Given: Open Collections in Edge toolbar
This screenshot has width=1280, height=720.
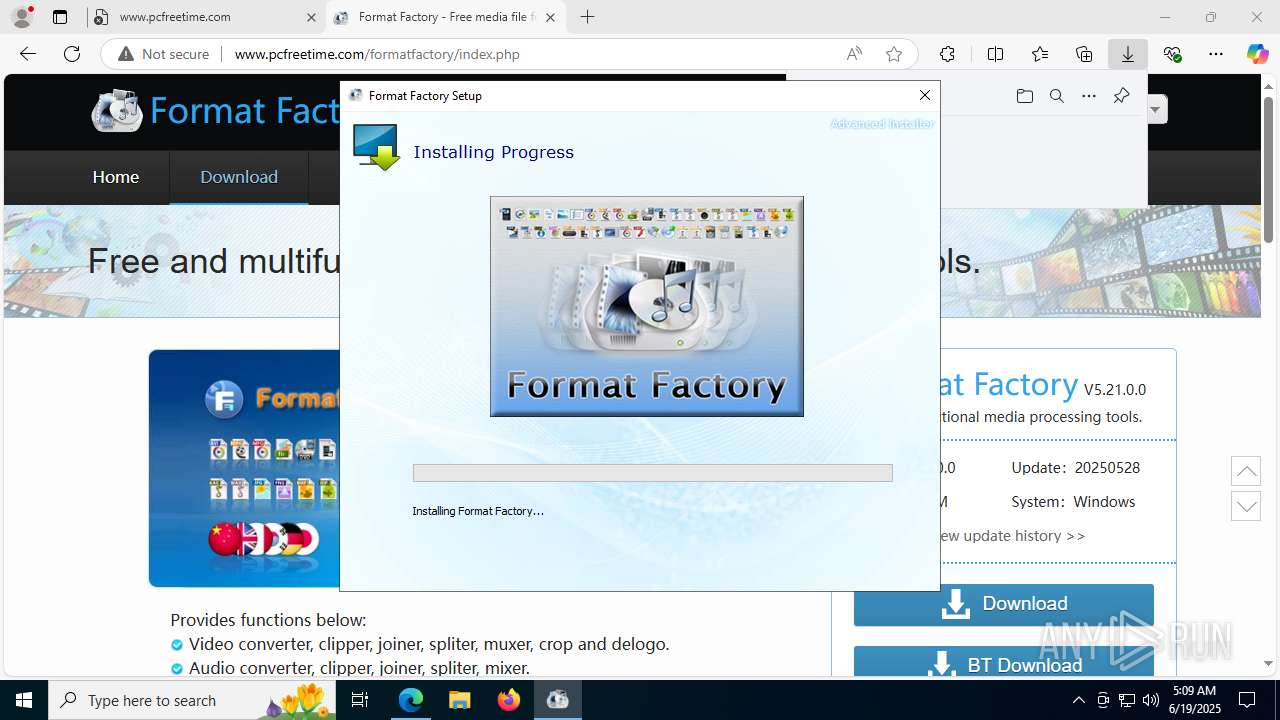Looking at the screenshot, I should click(x=1084, y=54).
